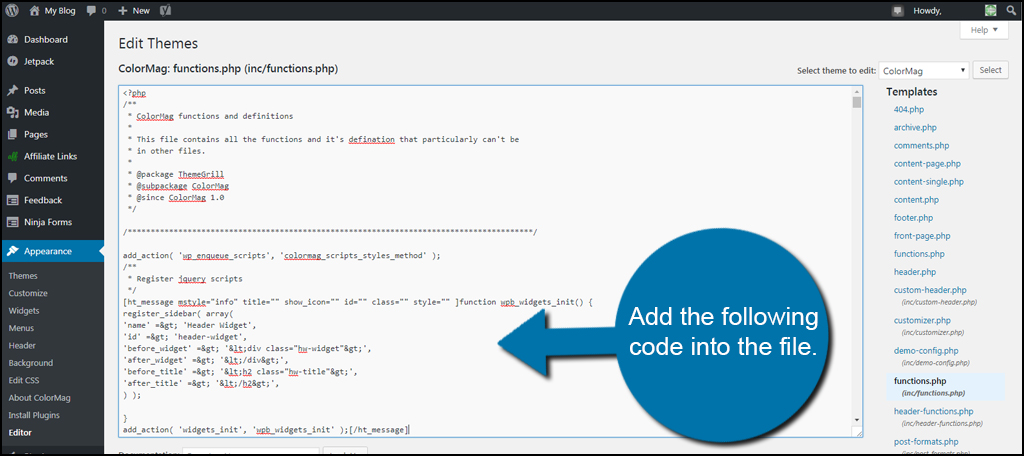Open the content-single.php template
Viewport: 1024px width, 456px height.
click(x=929, y=182)
